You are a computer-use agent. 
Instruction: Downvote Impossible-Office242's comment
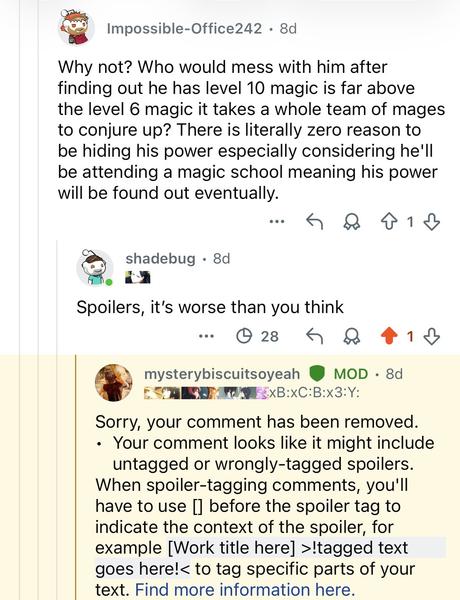click(x=432, y=222)
